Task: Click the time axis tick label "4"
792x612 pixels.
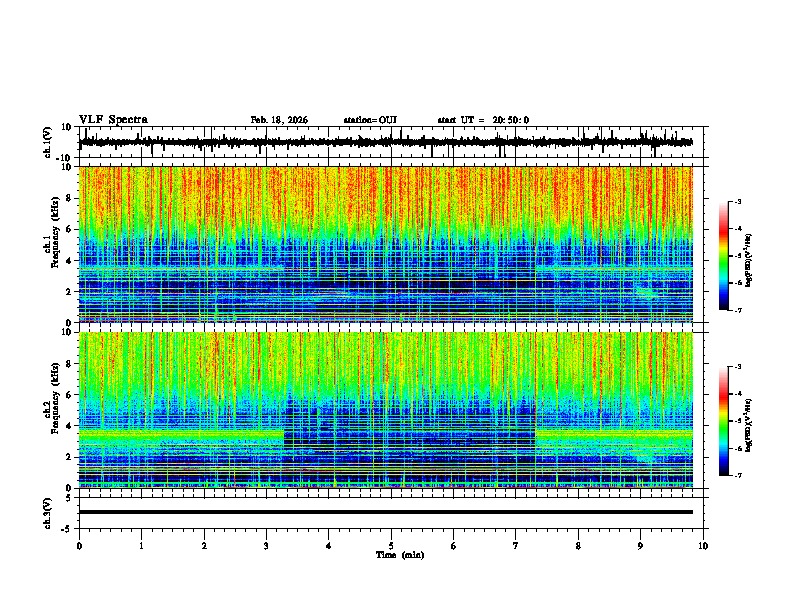Action: (329, 546)
